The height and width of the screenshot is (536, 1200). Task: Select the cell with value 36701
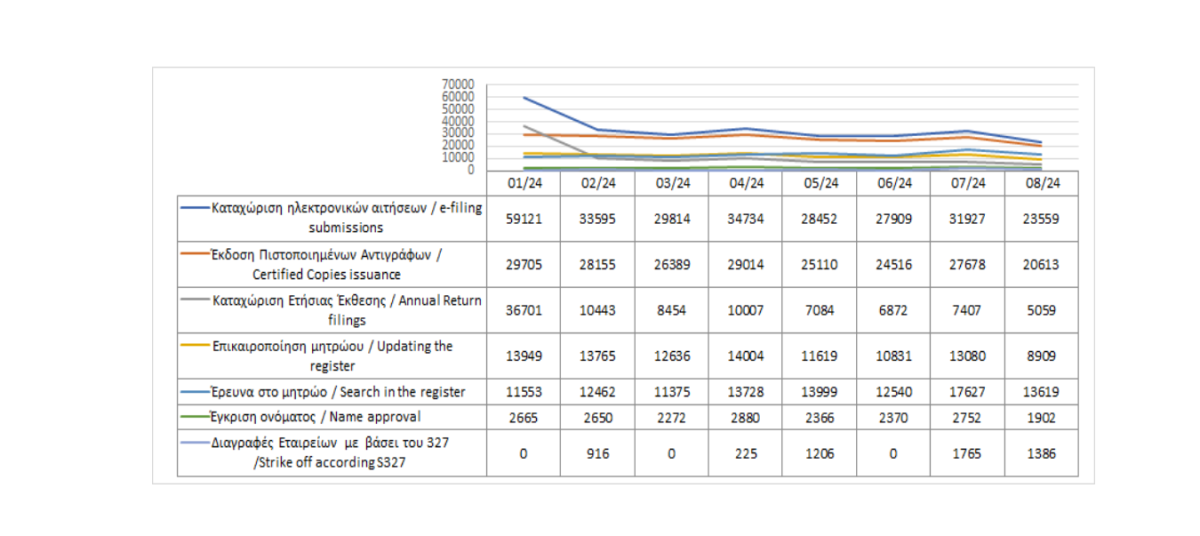(523, 311)
